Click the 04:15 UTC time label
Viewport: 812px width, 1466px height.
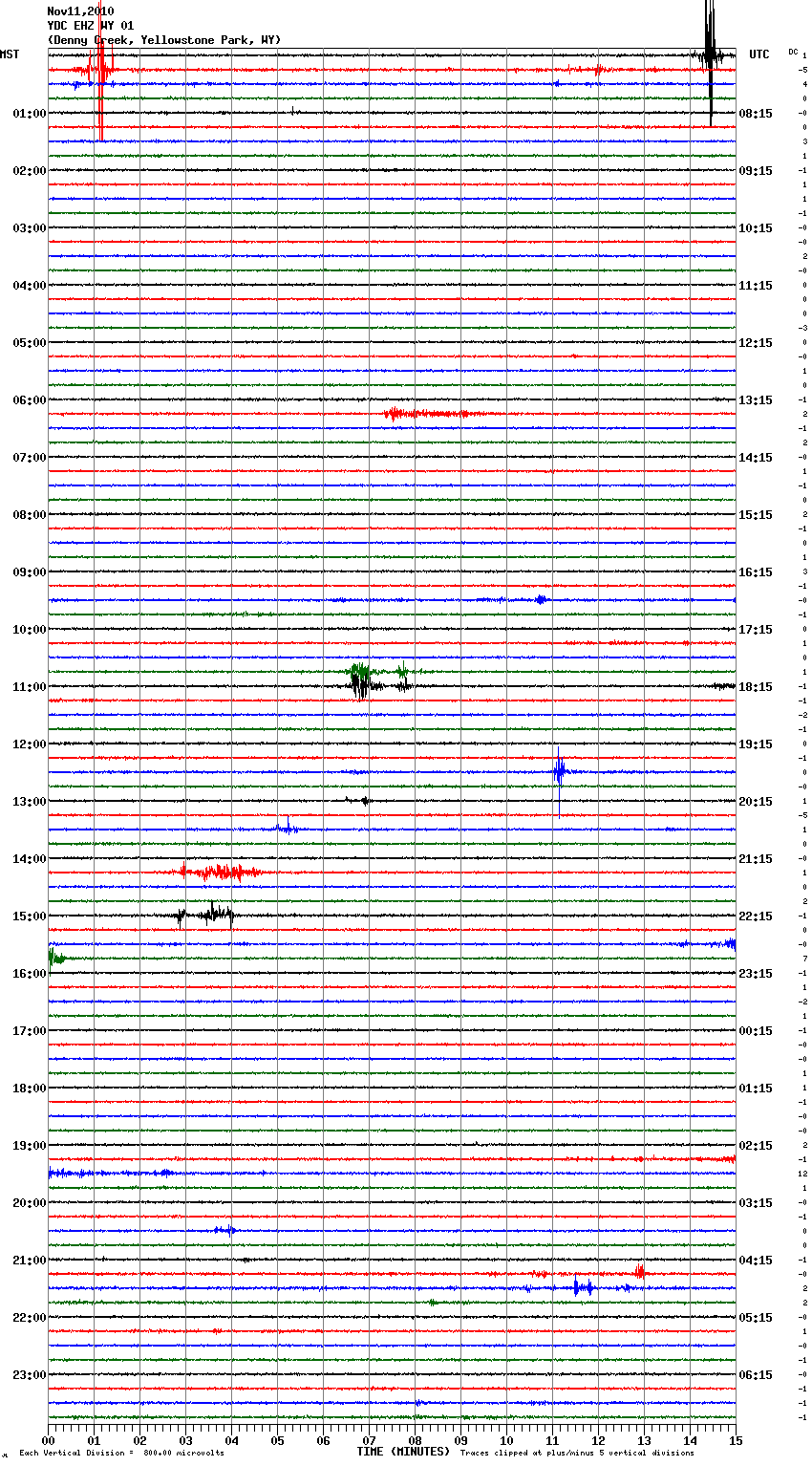[x=756, y=1261]
